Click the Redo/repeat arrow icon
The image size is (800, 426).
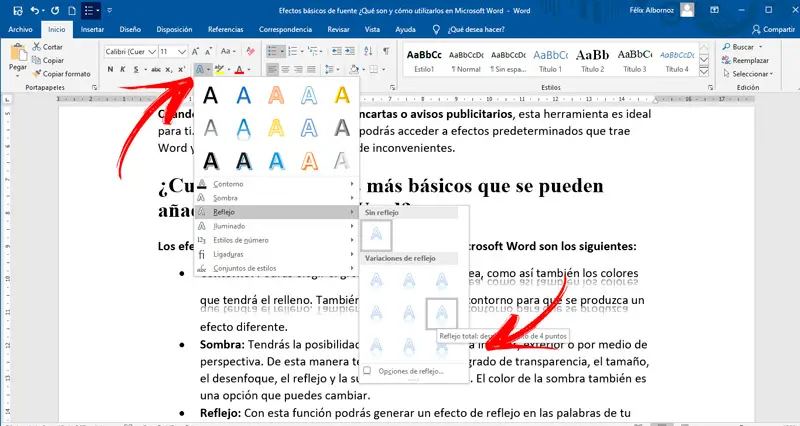pyautogui.click(x=55, y=10)
